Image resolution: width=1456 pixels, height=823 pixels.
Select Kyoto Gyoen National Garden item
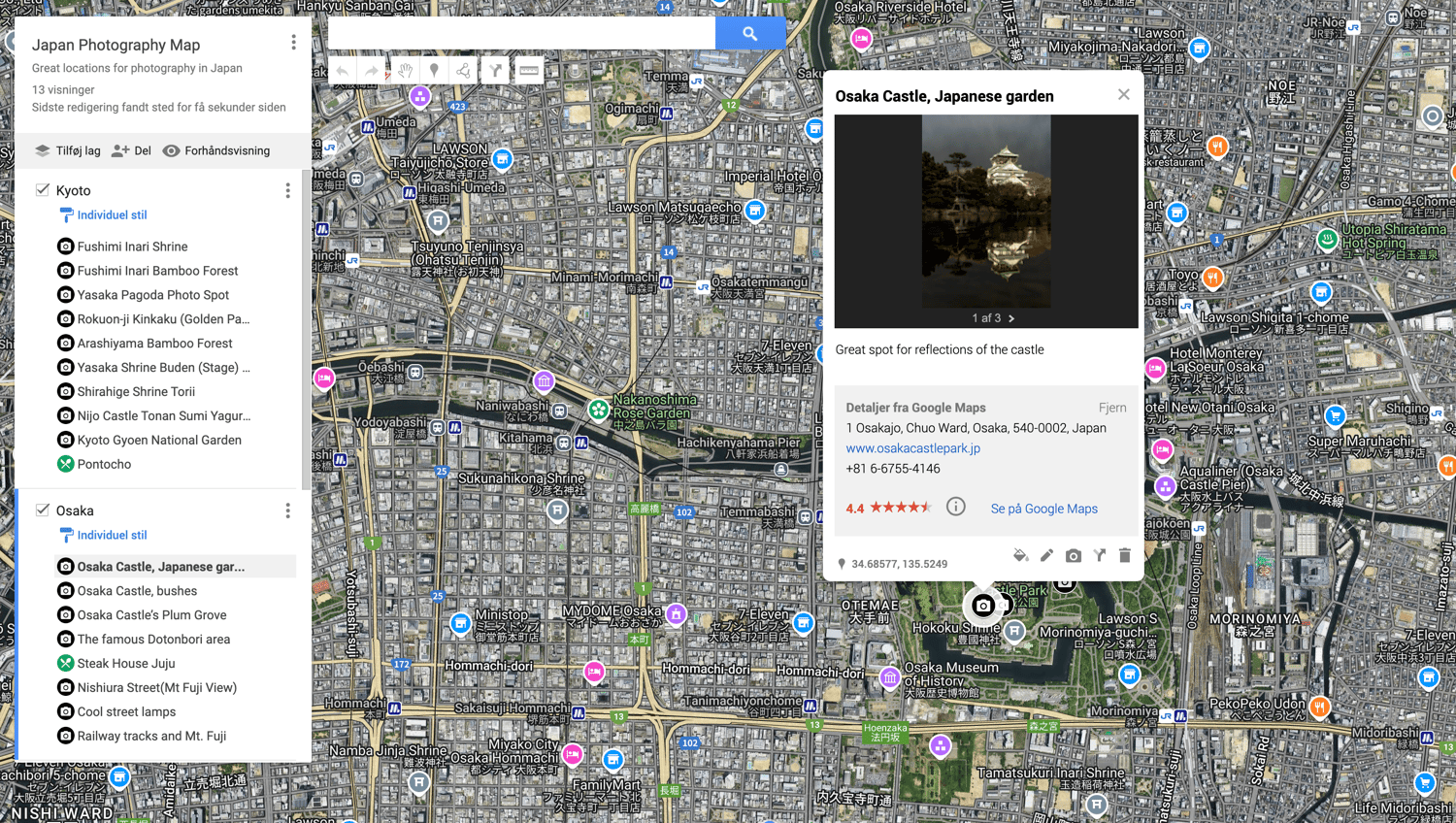pyautogui.click(x=159, y=440)
